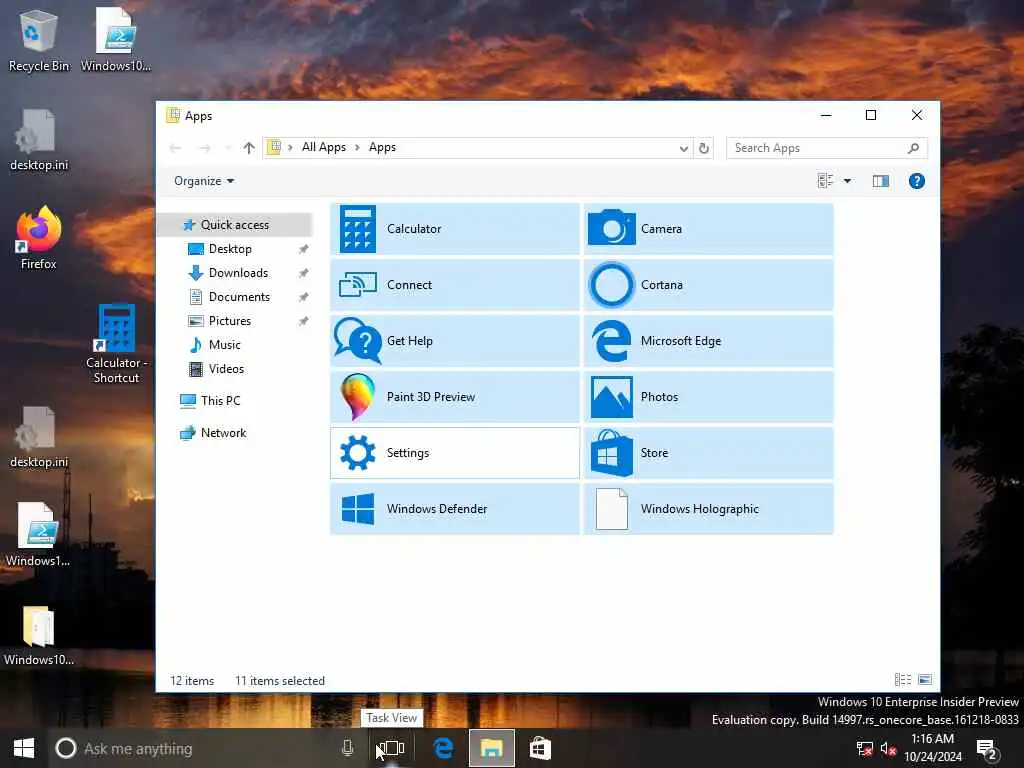
Task: Switch to details view in status bar
Action: (903, 680)
